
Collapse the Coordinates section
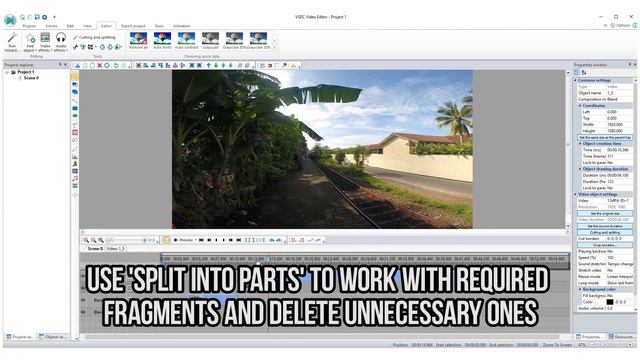[x=580, y=106]
